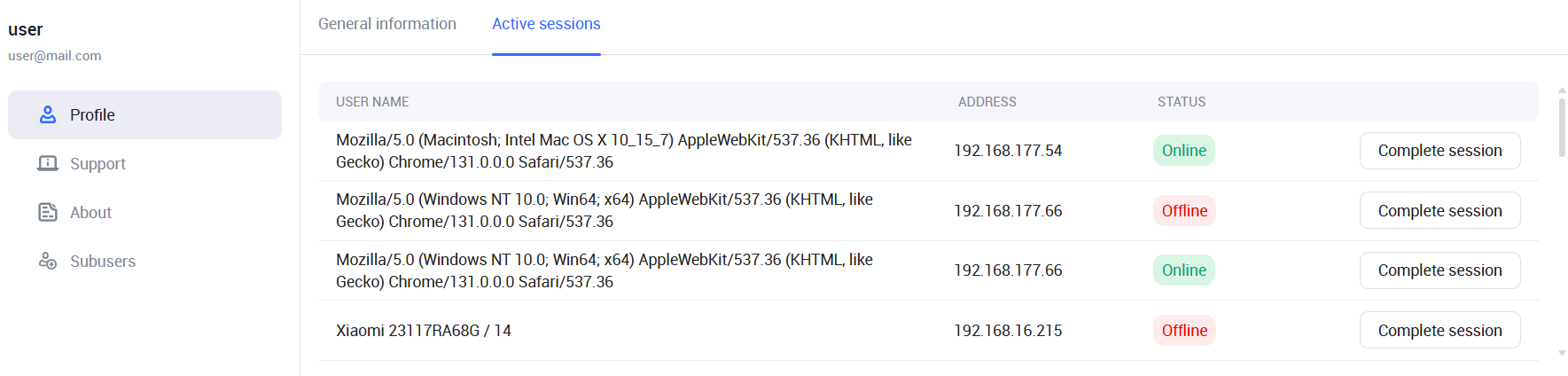
Task: Click the IP address 192.168.16.215
Action: coord(1008,330)
